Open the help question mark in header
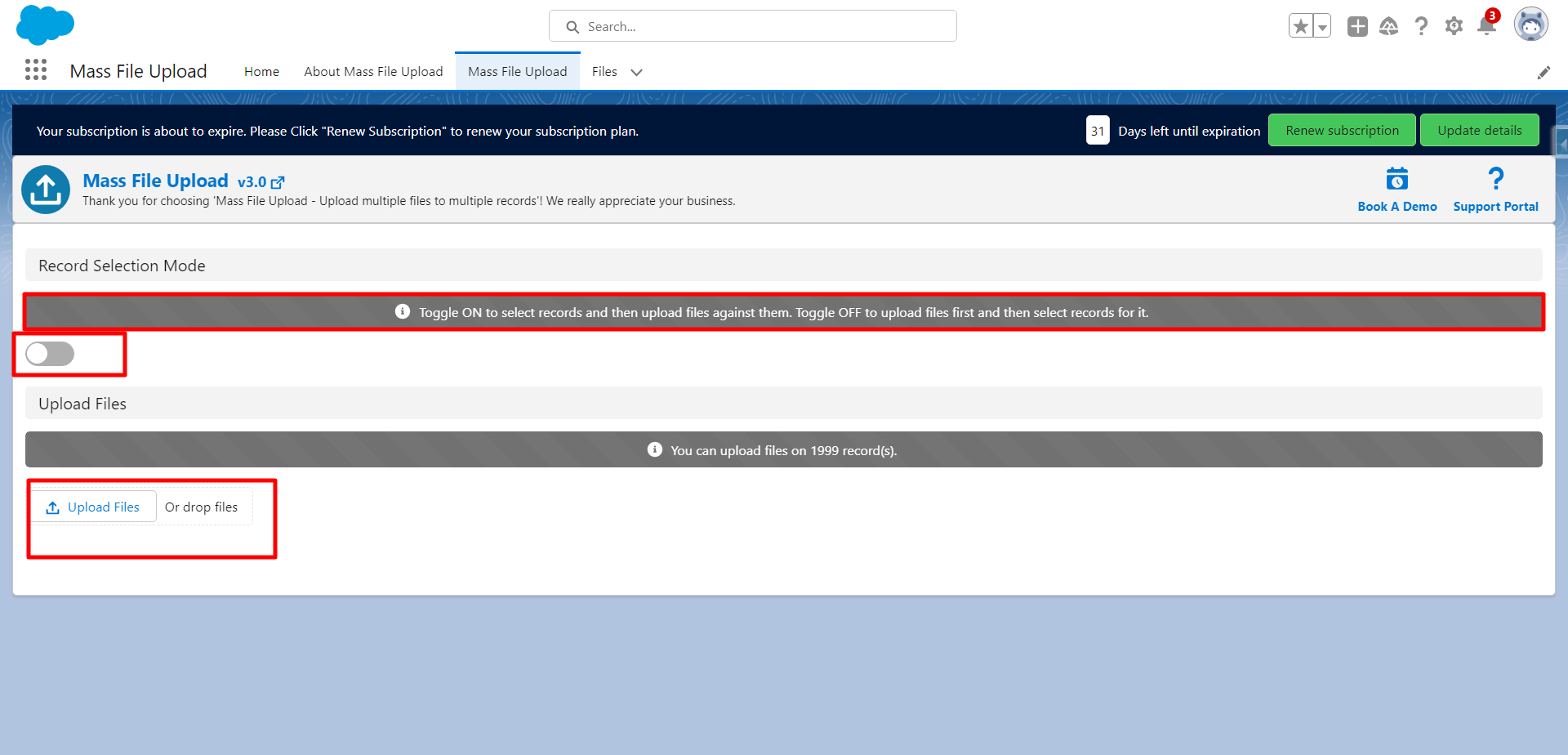Viewport: 1568px width, 755px height. [x=1422, y=26]
